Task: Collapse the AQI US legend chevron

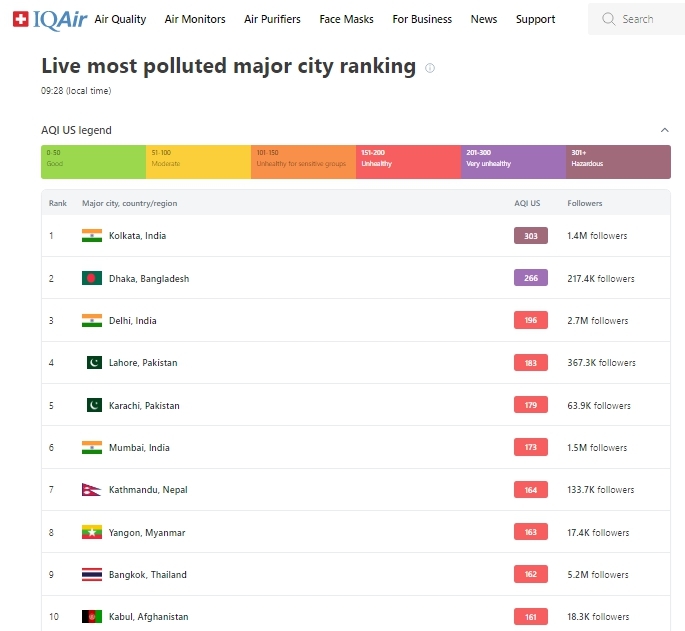Action: point(665,130)
